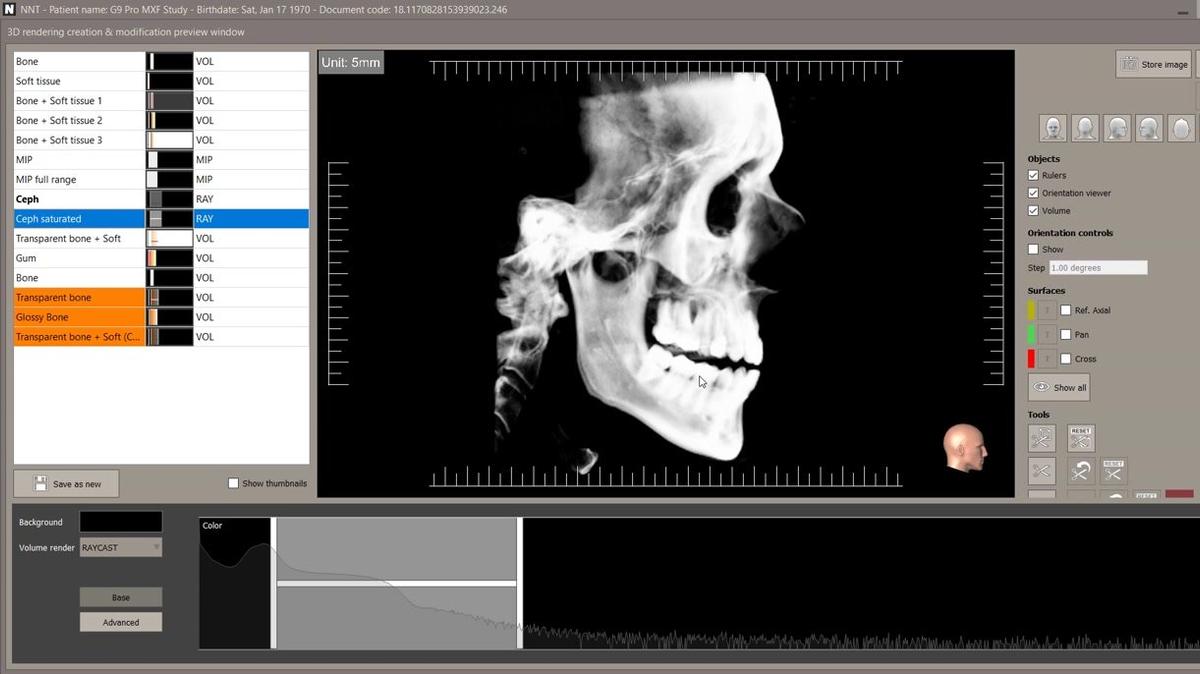Open the Background color swatch
This screenshot has height=674, width=1200.
click(x=120, y=522)
